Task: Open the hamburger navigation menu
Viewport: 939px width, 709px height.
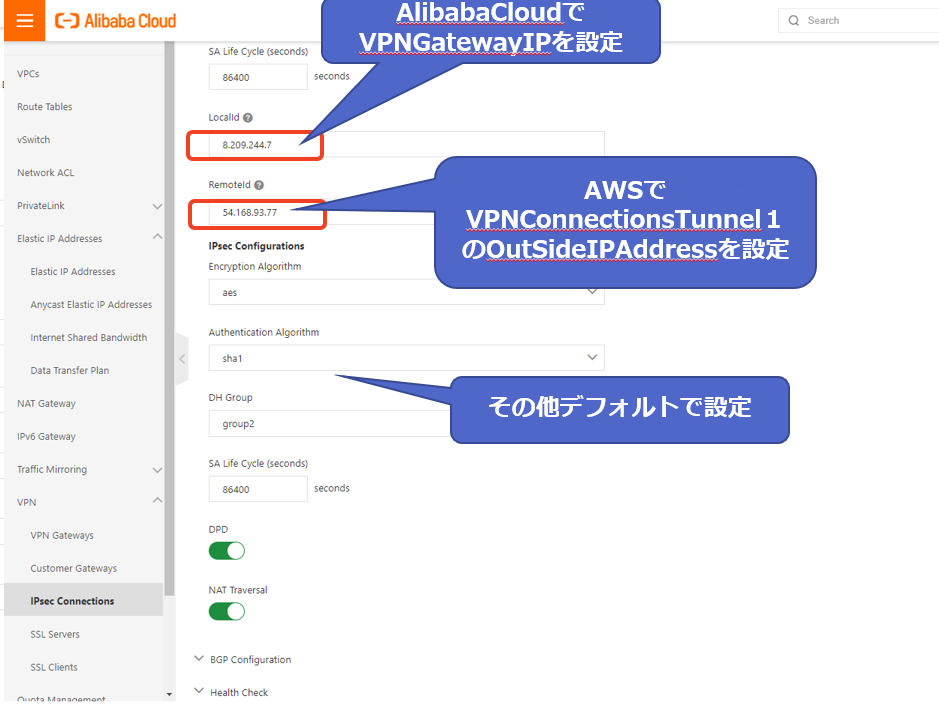Action: coord(25,20)
